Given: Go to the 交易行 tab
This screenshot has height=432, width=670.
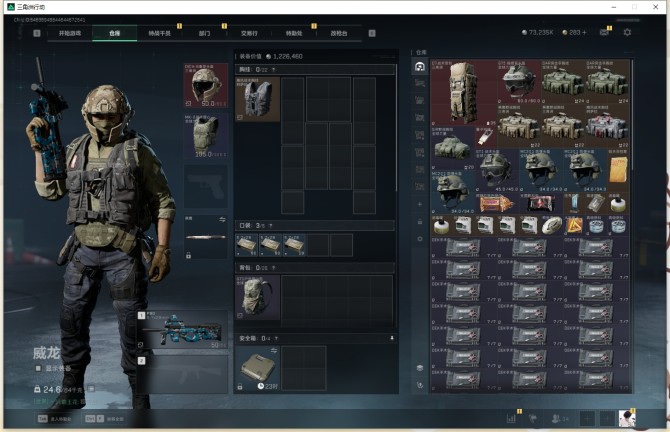Looking at the screenshot, I should [249, 33].
